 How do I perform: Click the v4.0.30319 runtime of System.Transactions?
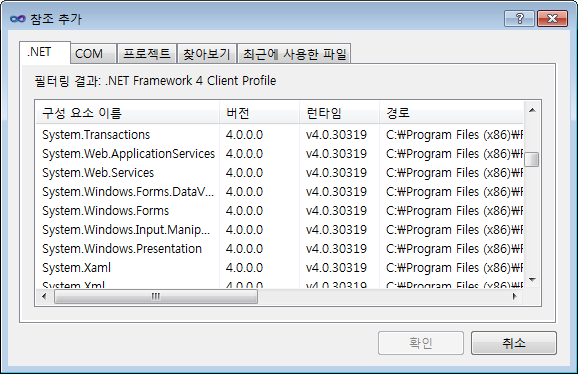336,135
